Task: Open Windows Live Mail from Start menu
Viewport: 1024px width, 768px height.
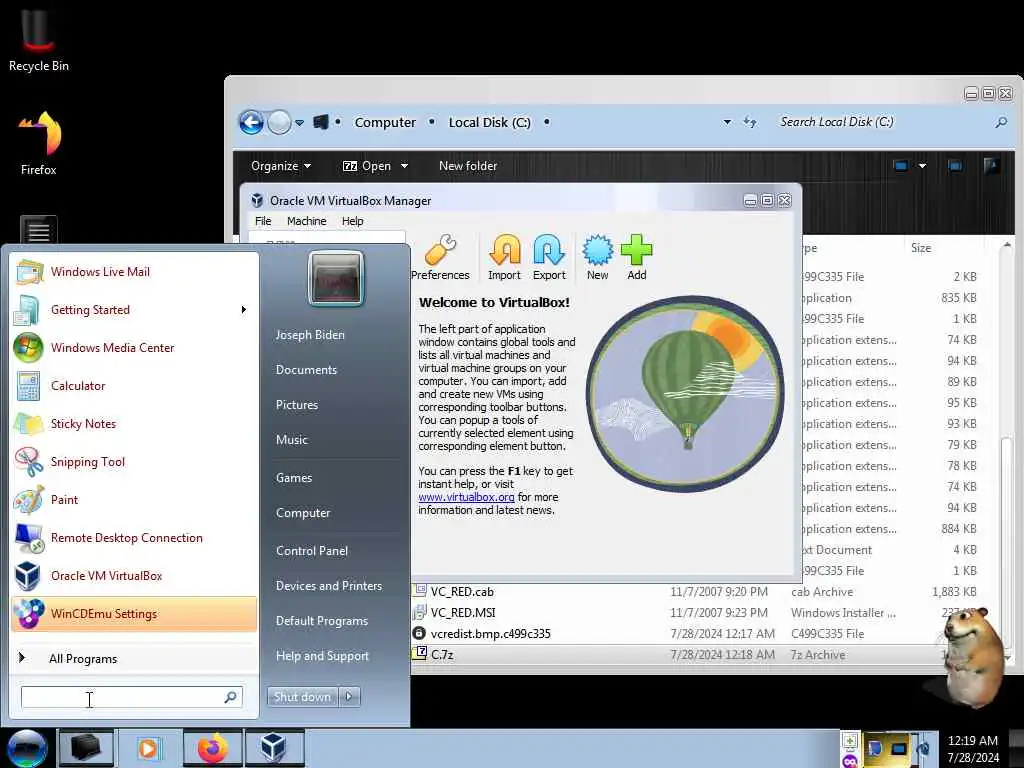Action: pos(134,272)
